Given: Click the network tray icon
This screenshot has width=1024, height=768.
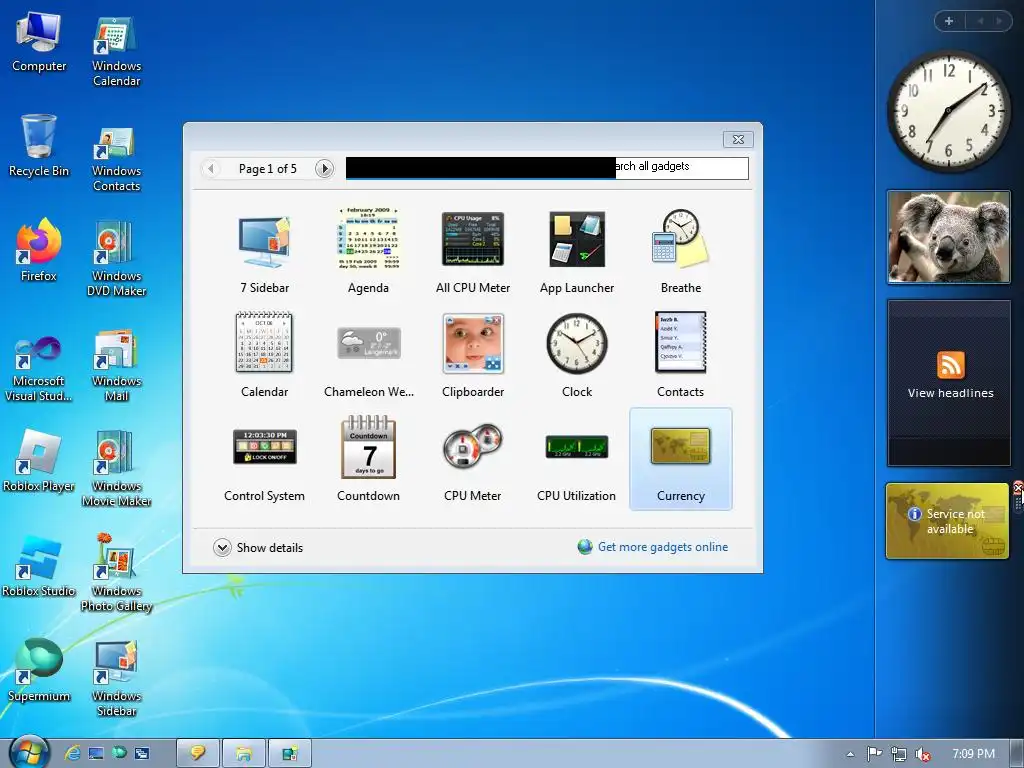Looking at the screenshot, I should pos(899,754).
